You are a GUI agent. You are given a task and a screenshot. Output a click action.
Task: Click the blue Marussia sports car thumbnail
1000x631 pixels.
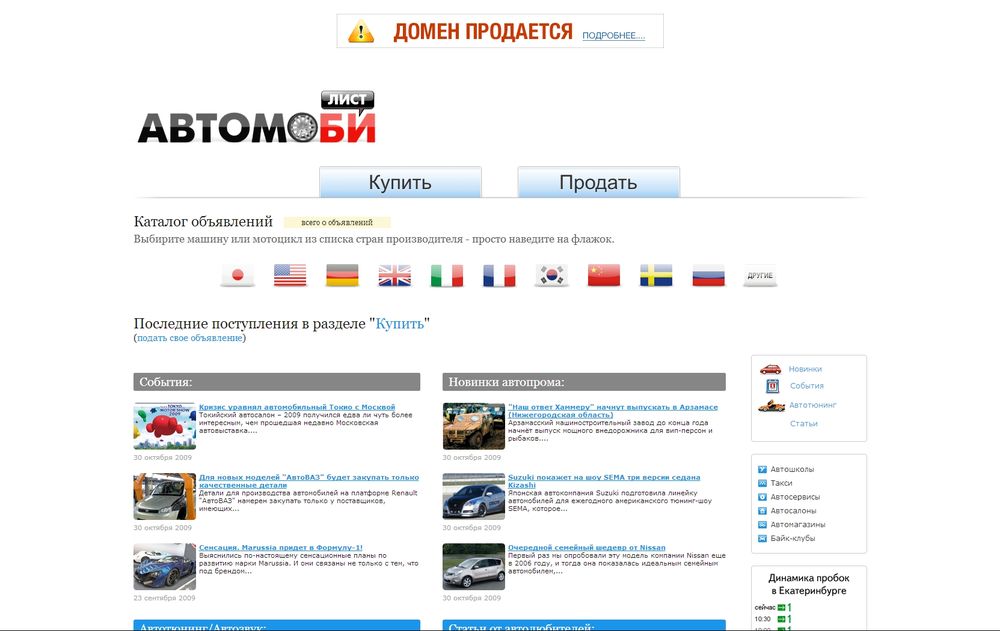click(x=165, y=567)
